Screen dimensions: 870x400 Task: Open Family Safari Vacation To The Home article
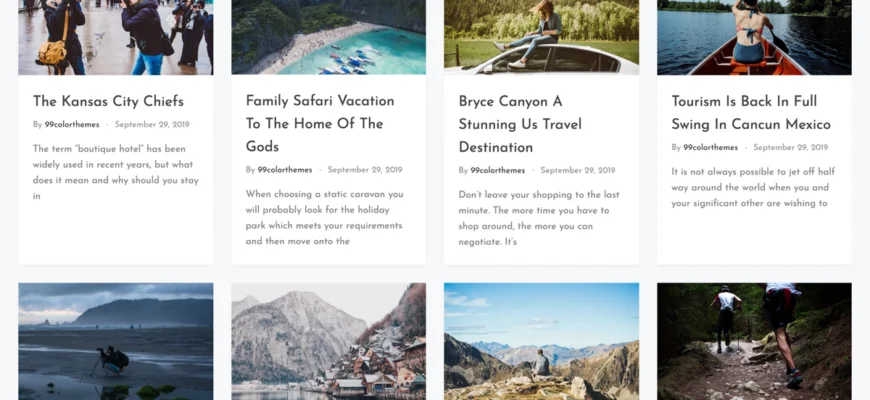point(320,124)
